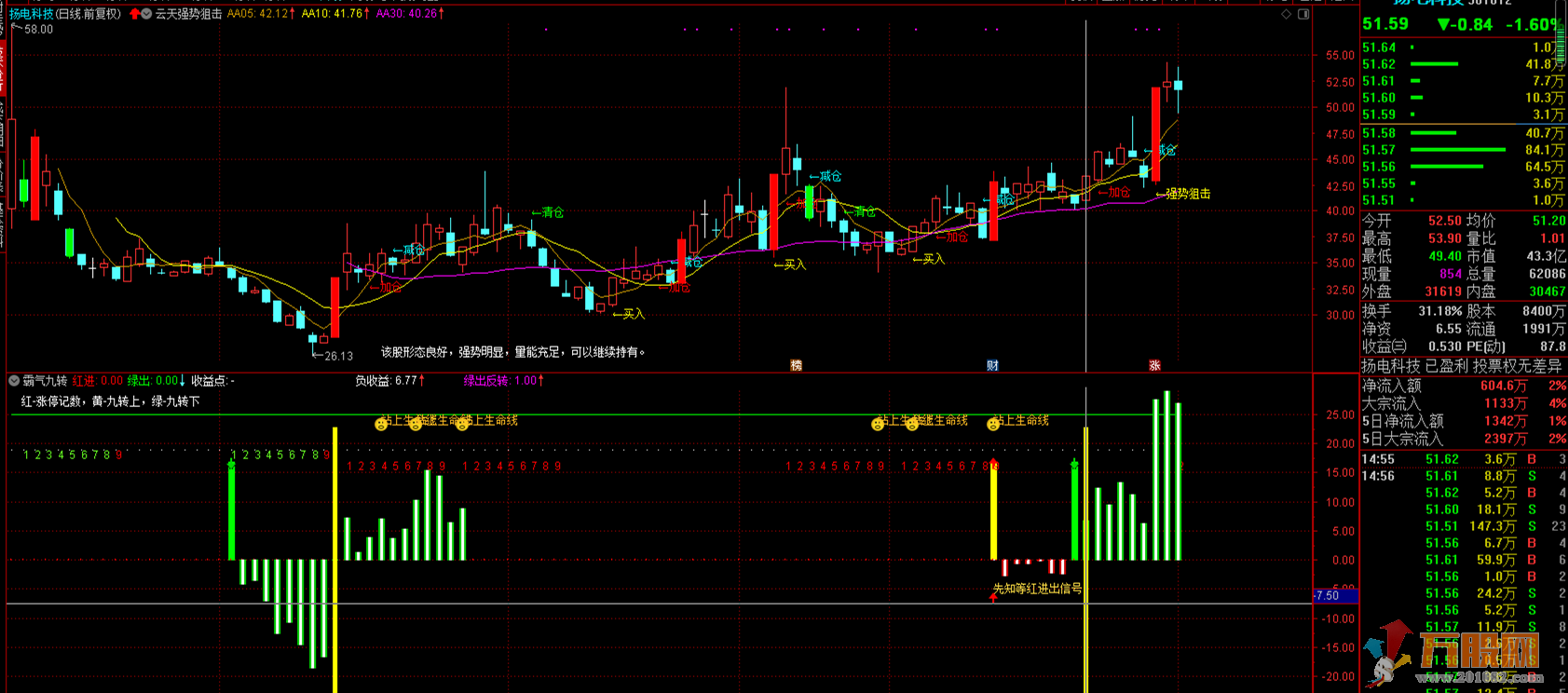This screenshot has height=693, width=1568.
Task: Click the blue 财 marker on the chart
Action: (x=992, y=365)
